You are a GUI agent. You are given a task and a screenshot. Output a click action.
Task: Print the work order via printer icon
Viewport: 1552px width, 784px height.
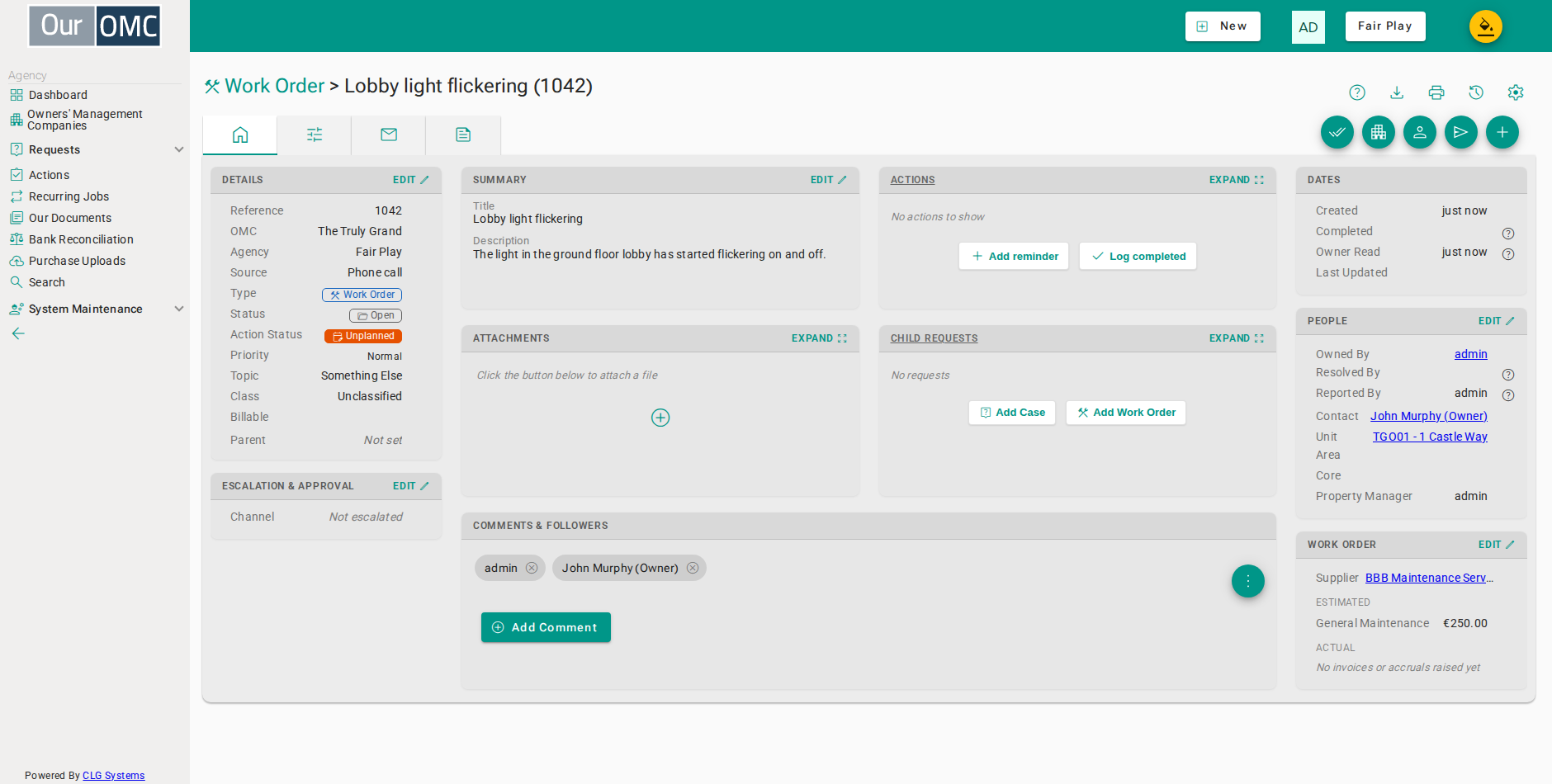tap(1436, 92)
